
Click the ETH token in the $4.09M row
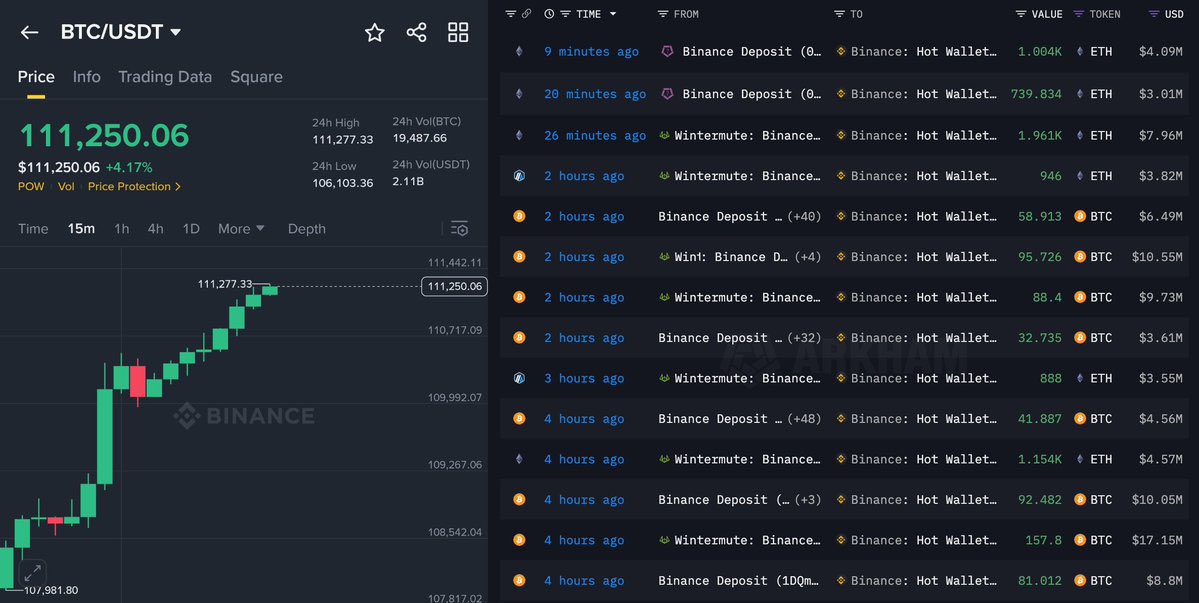[1095, 51]
